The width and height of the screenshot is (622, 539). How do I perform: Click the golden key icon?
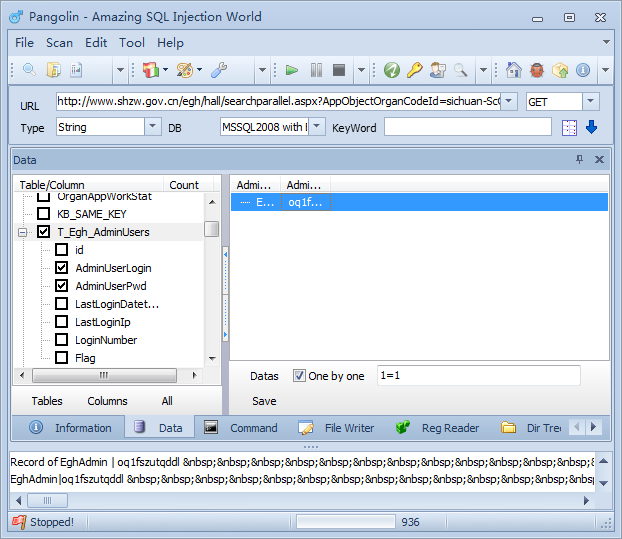(415, 70)
